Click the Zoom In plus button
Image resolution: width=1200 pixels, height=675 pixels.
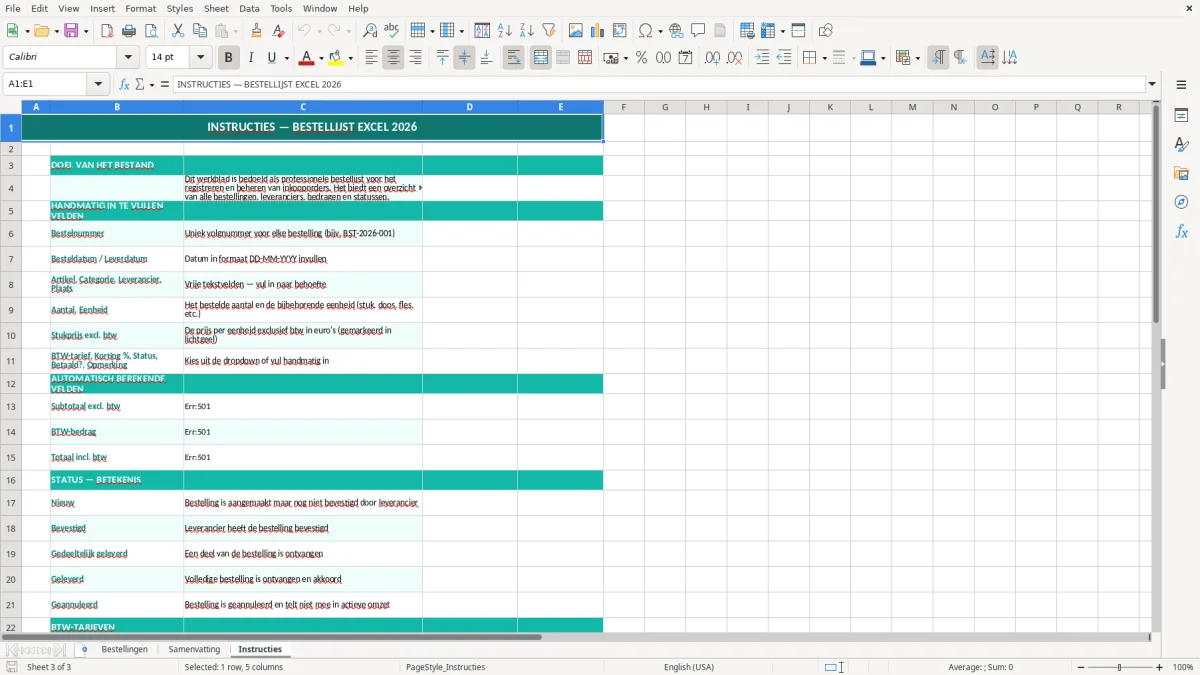pyautogui.click(x=1160, y=667)
